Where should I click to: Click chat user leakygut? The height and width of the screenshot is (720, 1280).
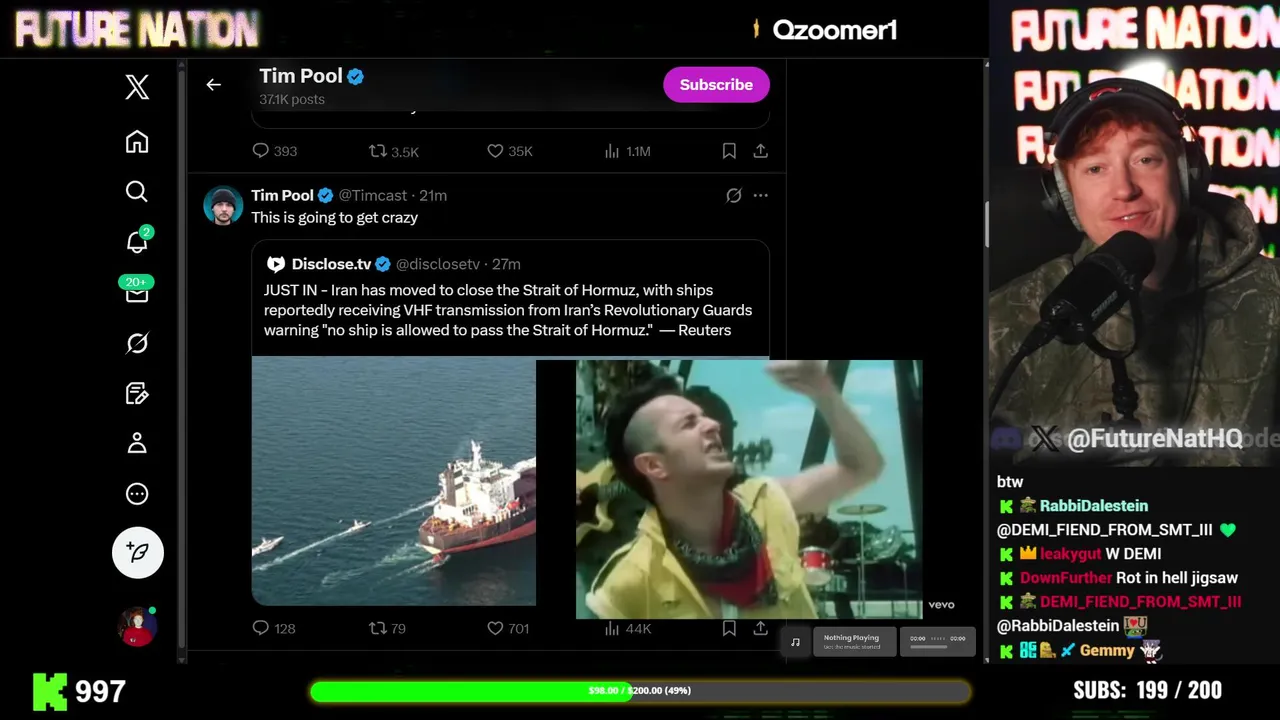tap(1070, 554)
